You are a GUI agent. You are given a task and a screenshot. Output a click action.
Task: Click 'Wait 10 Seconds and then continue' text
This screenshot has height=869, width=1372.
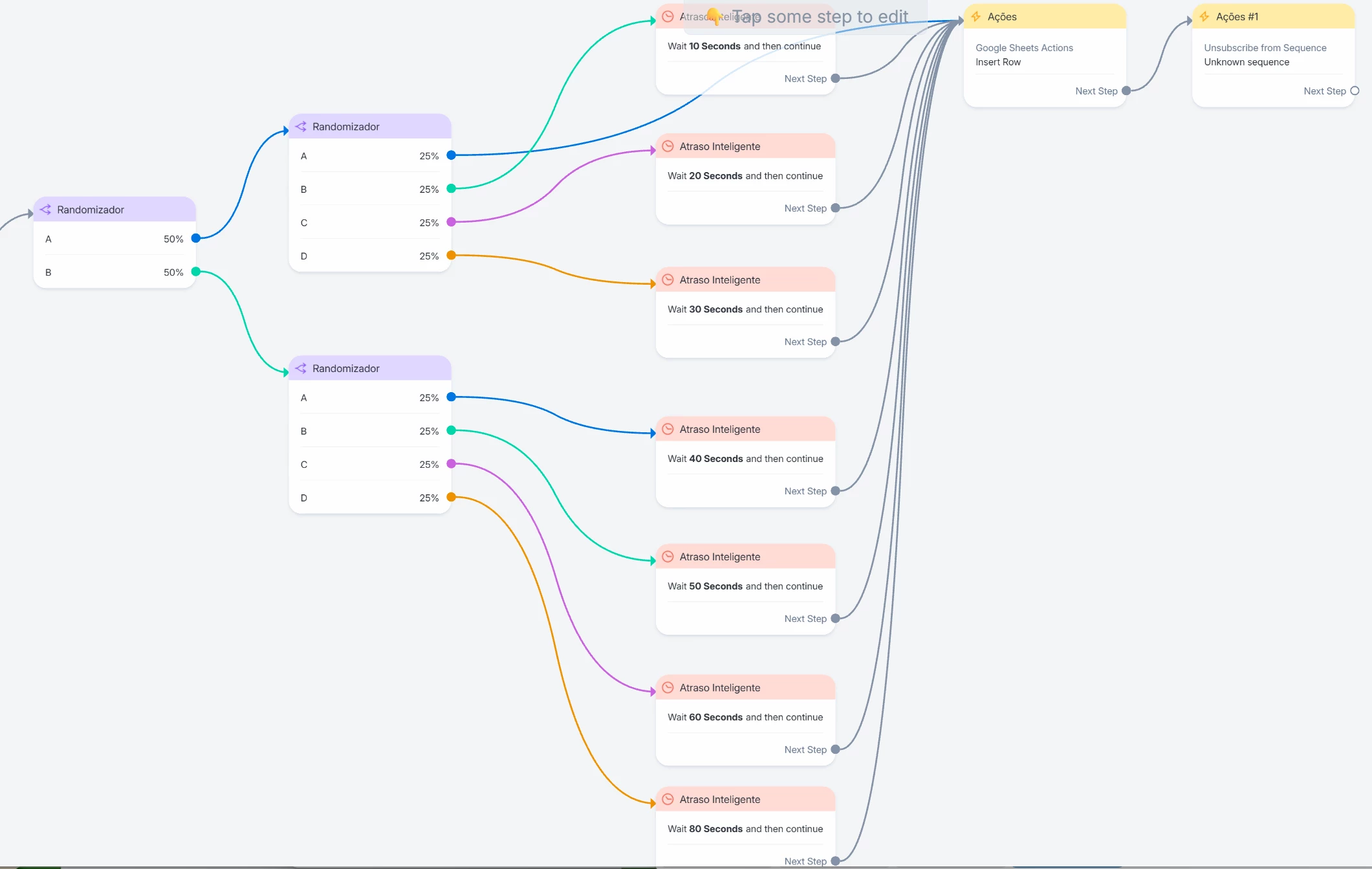click(x=745, y=47)
